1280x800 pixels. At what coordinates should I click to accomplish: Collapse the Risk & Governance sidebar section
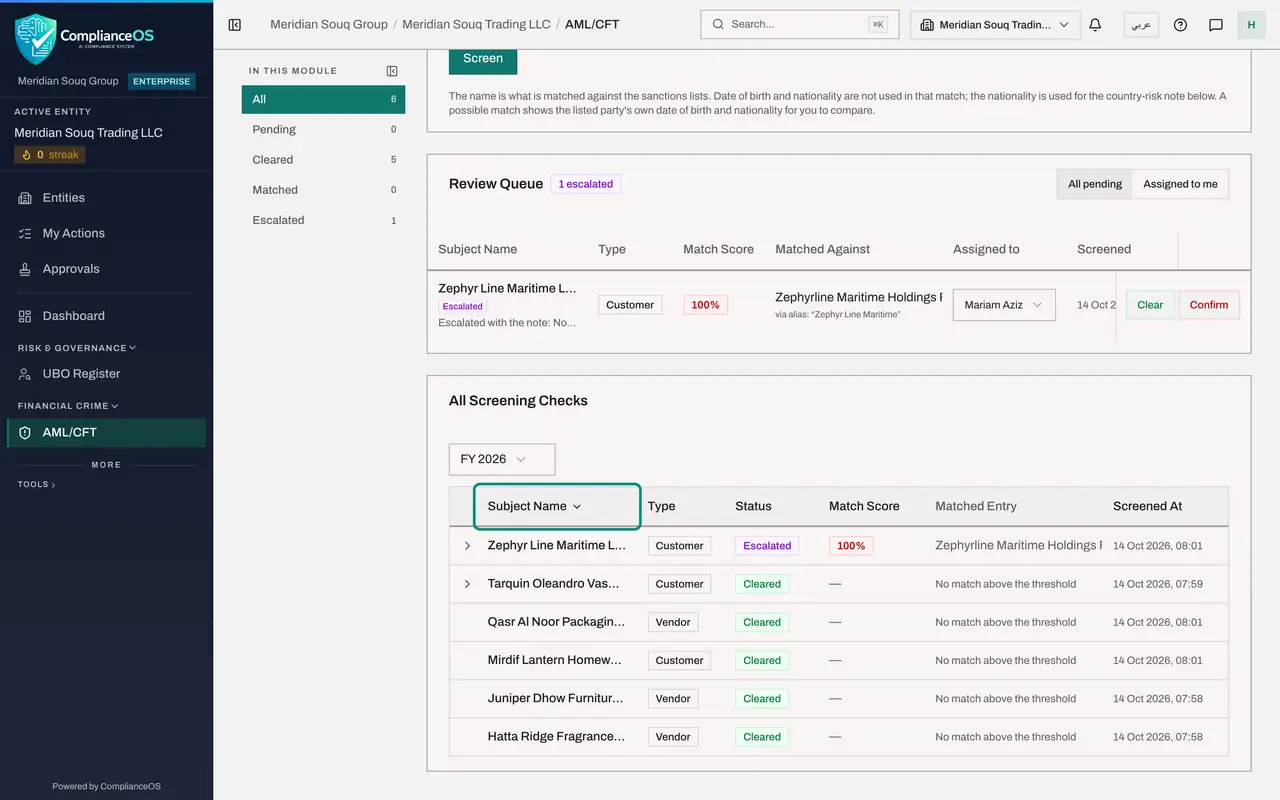point(76,348)
